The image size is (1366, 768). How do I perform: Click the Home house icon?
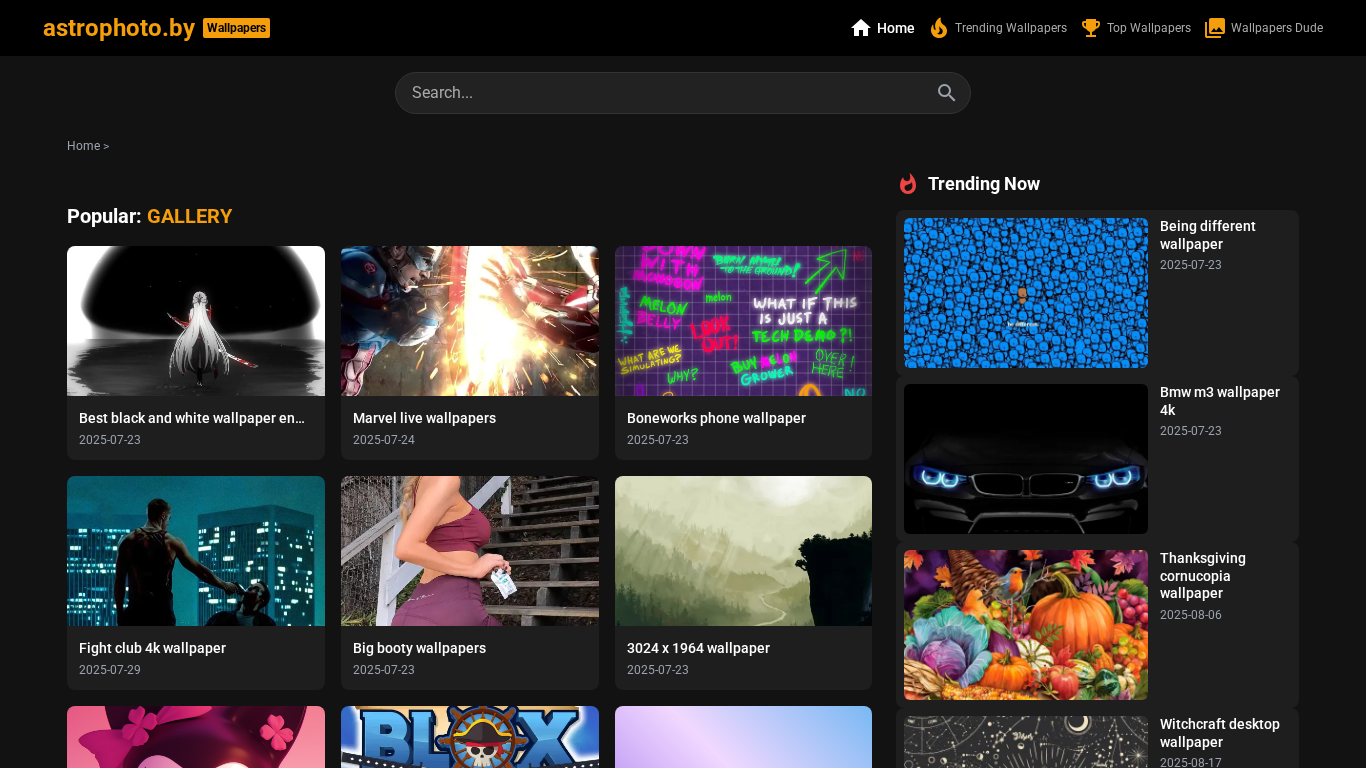pyautogui.click(x=861, y=28)
